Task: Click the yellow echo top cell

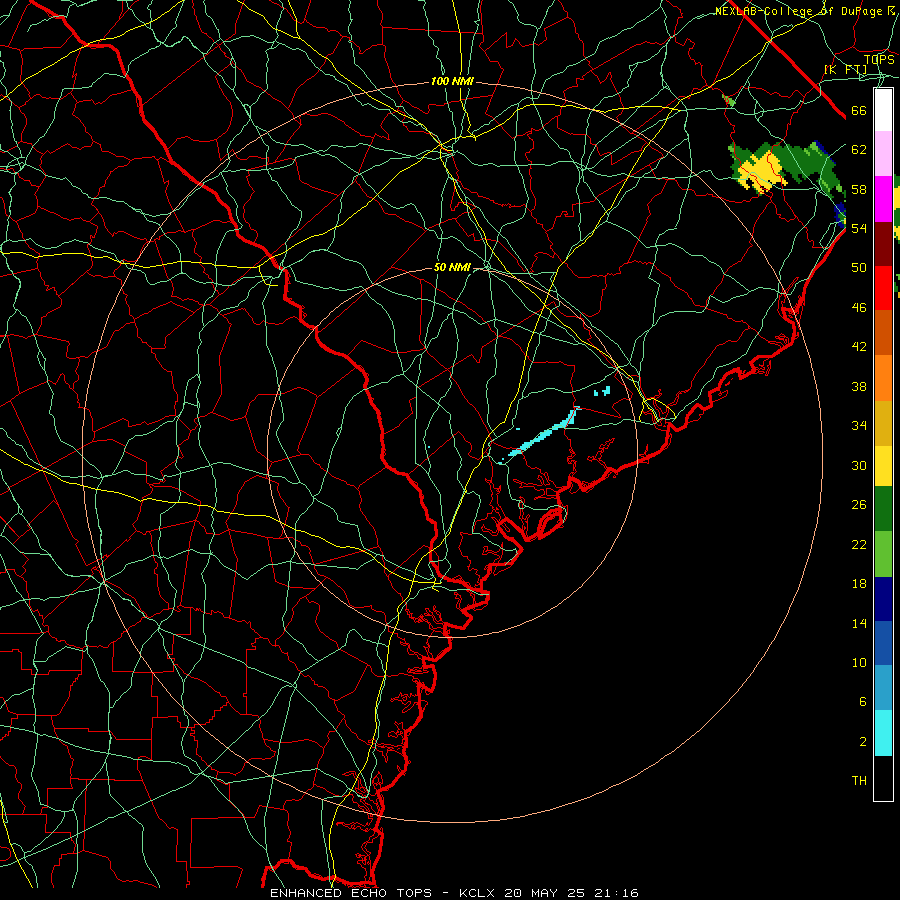Action: (762, 171)
